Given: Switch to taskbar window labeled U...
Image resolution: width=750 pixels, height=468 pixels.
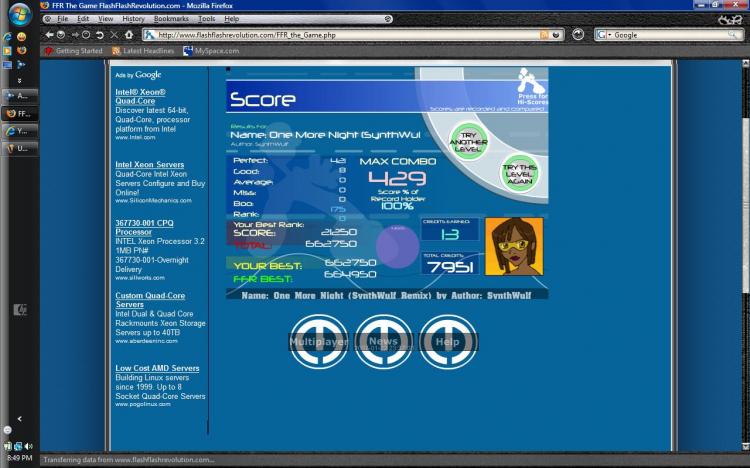Looking at the screenshot, I should (20, 148).
